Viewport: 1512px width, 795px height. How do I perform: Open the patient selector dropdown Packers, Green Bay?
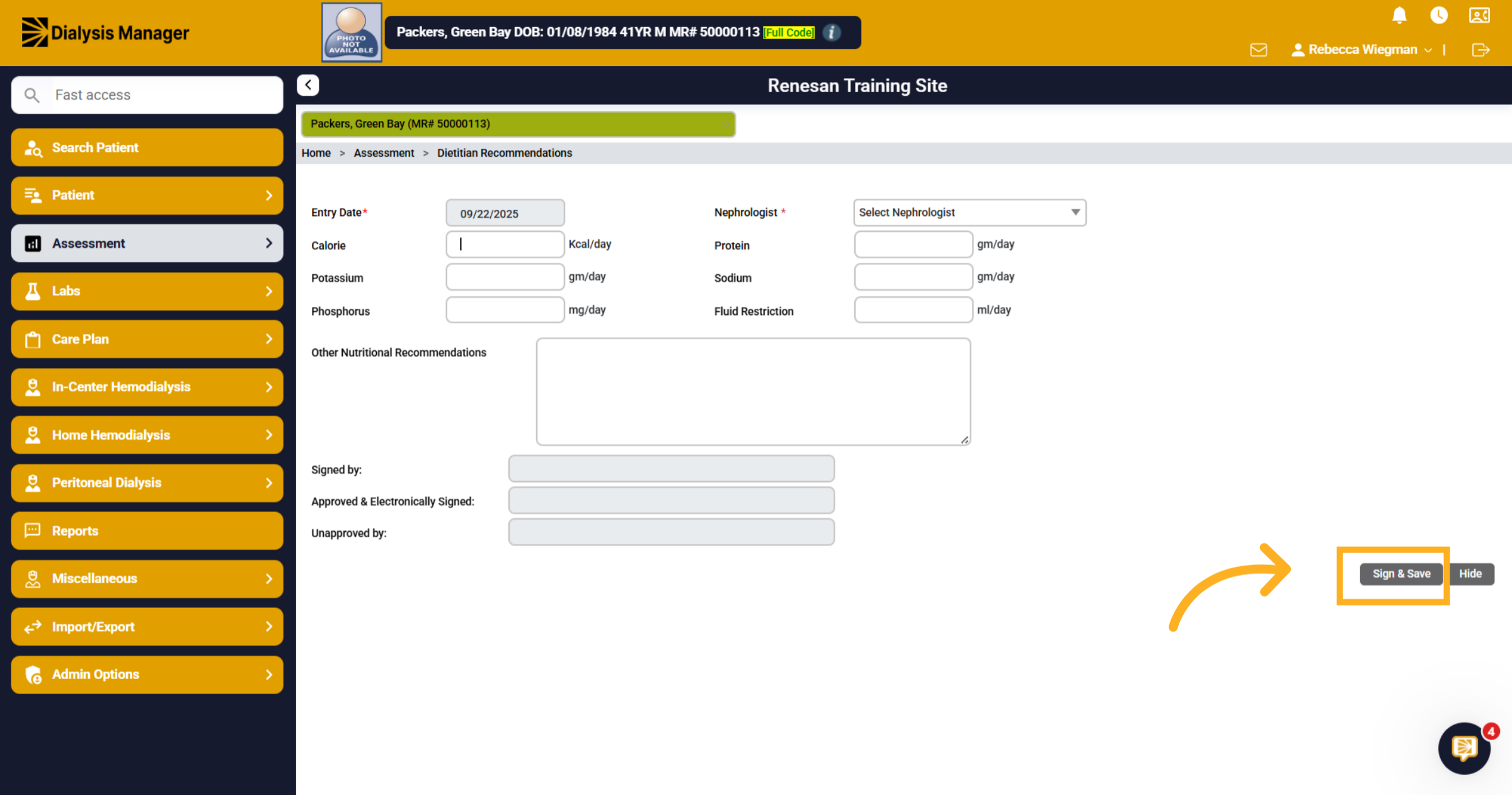pyautogui.click(x=518, y=124)
